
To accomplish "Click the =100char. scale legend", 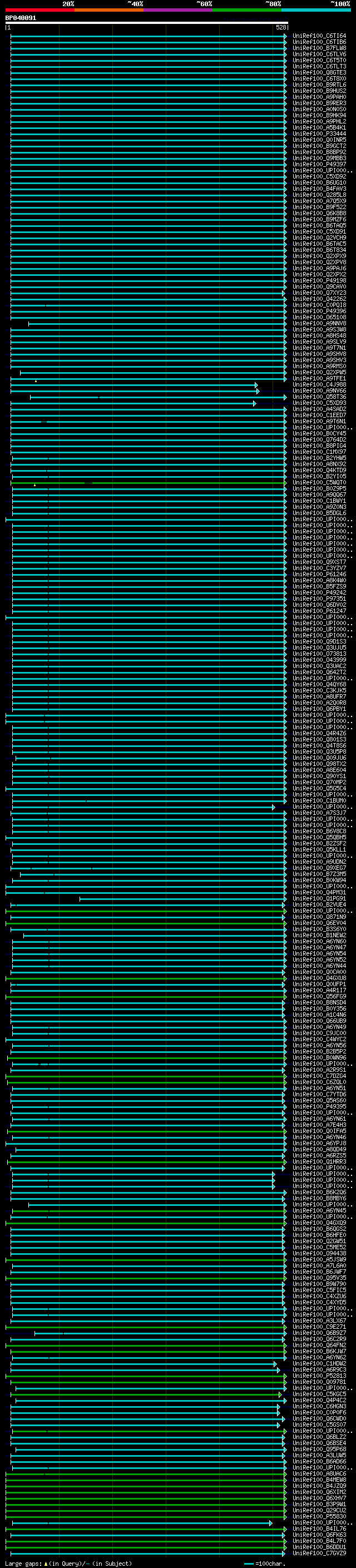I will tap(265, 1563).
